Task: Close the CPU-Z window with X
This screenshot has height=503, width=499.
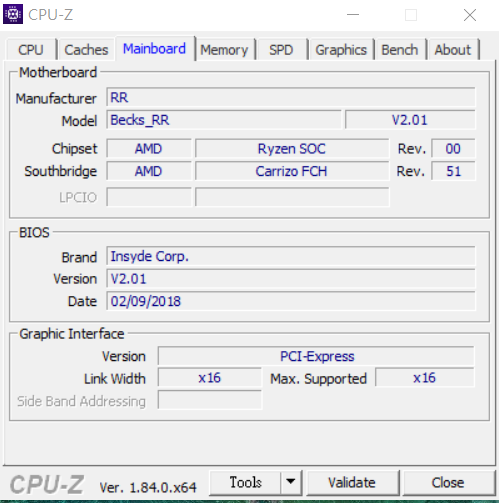Action: coord(470,15)
